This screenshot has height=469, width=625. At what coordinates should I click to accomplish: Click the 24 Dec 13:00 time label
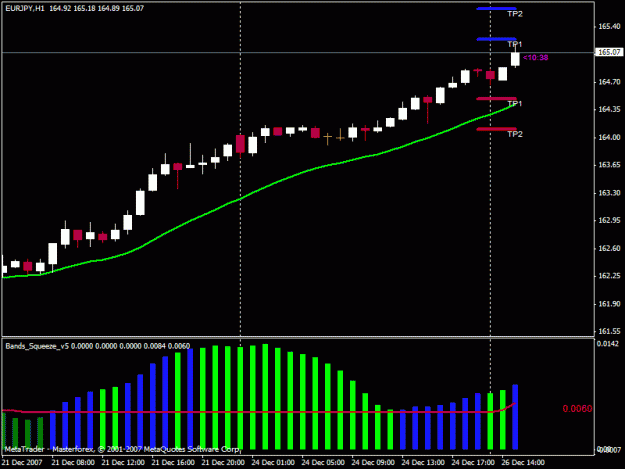pos(423,462)
